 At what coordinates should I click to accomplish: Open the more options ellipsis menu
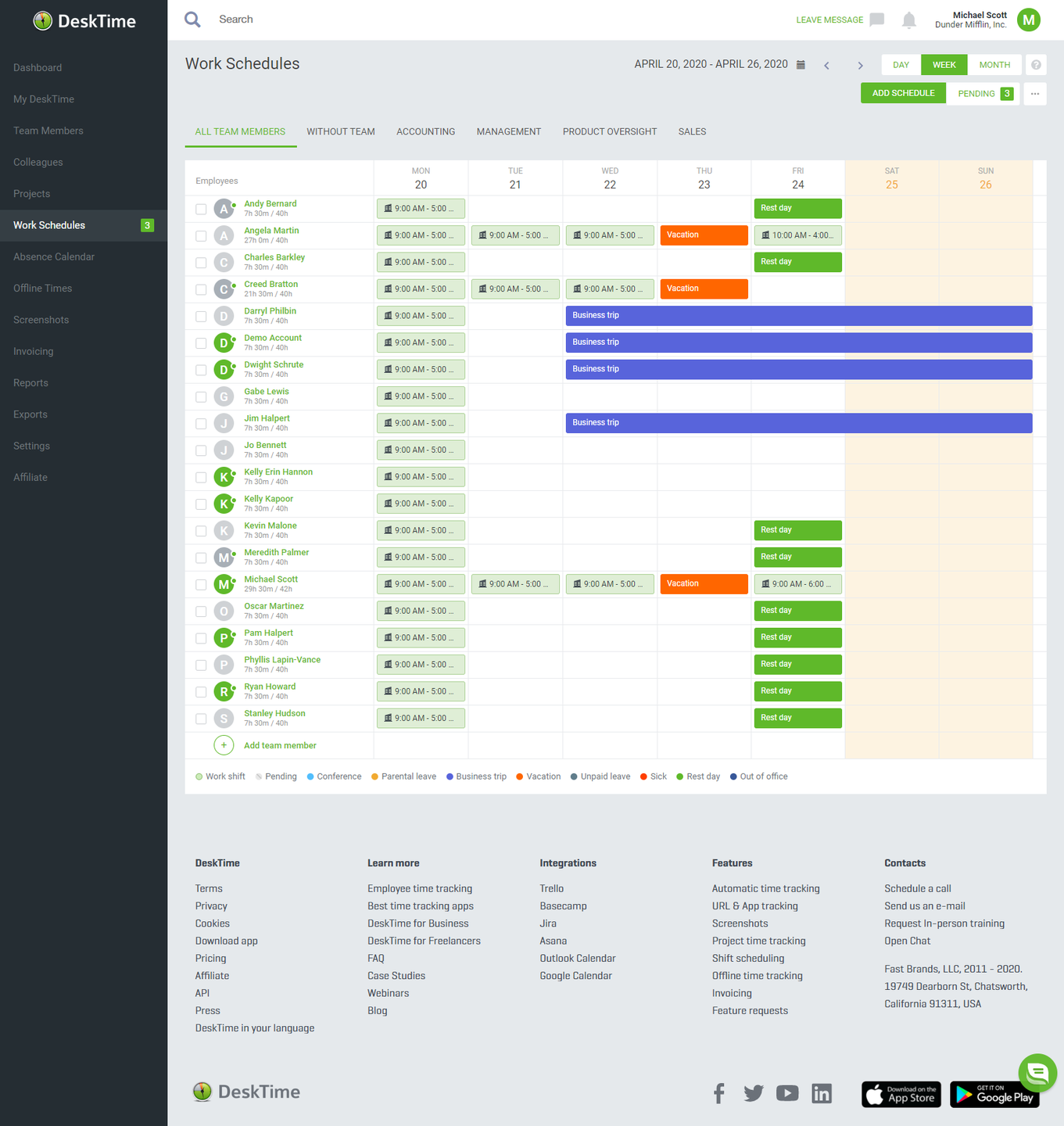pos(1035,94)
